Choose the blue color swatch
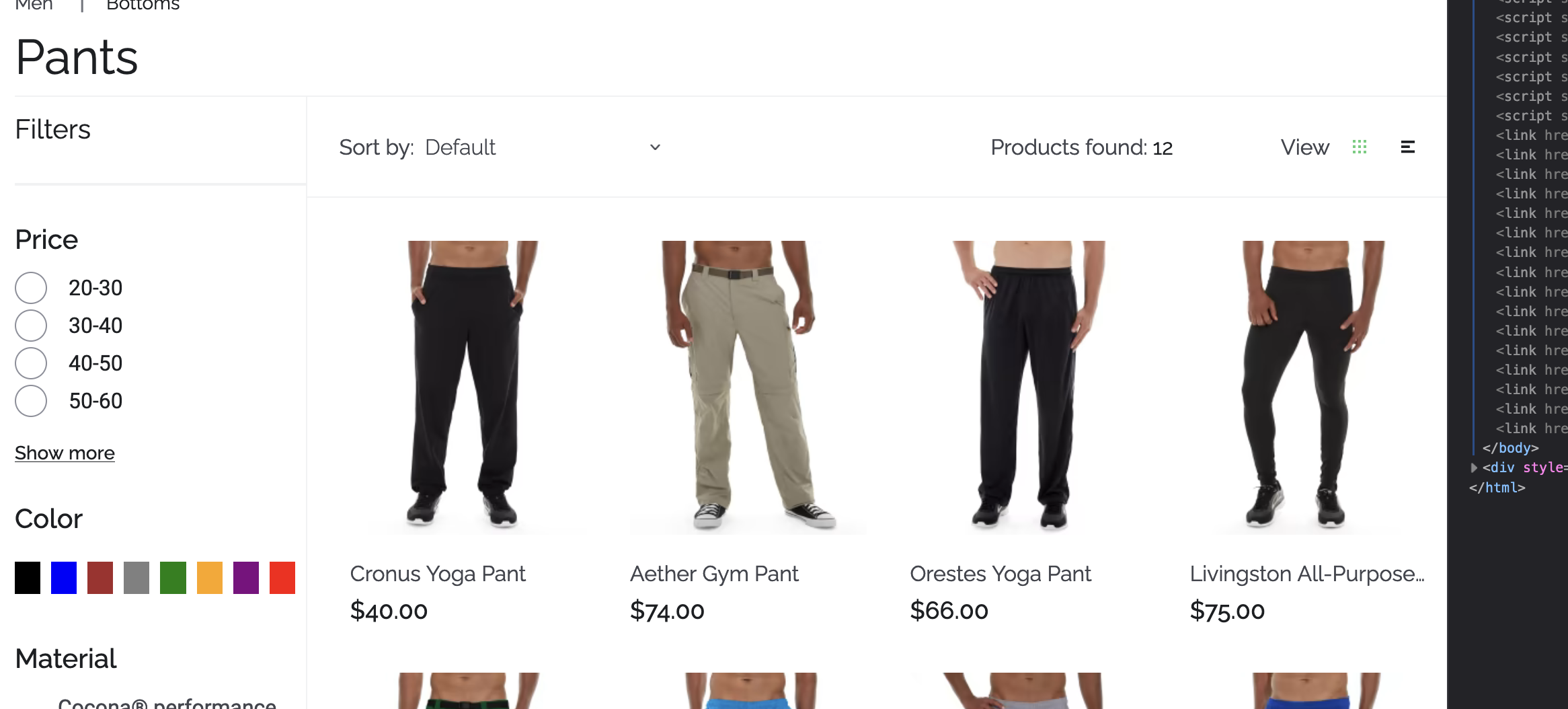The width and height of the screenshot is (1568, 709). (x=64, y=578)
